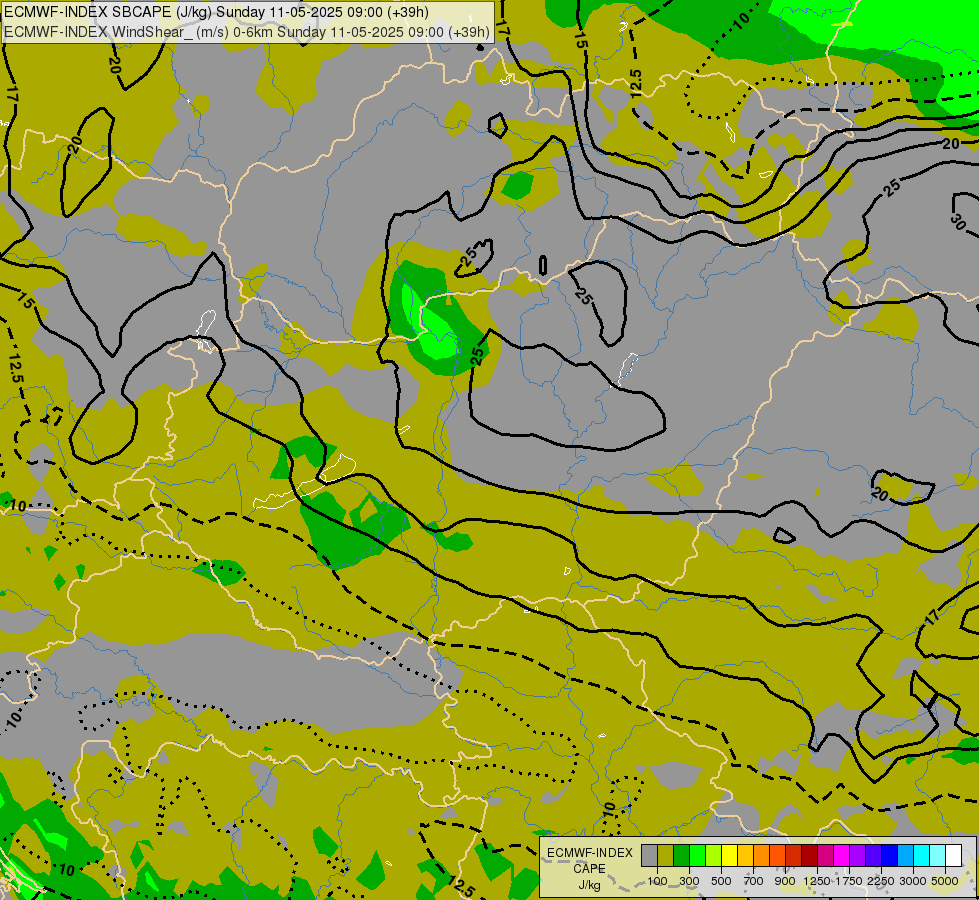Screen dimensions: 979x900
Task: Click the legend value 300
Action: (689, 881)
